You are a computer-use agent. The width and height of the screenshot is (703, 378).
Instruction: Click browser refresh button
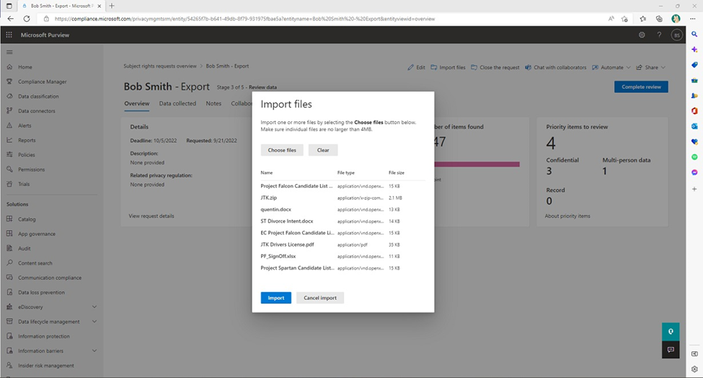click(27, 19)
